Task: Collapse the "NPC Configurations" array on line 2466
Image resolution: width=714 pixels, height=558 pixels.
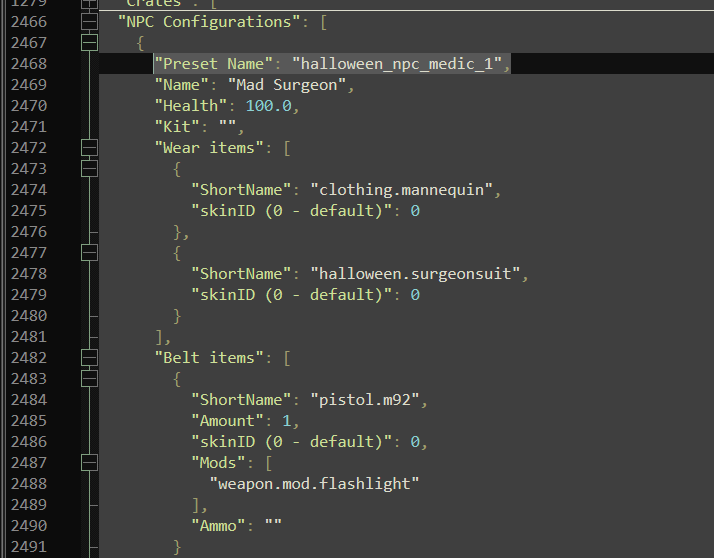Action: [x=89, y=21]
